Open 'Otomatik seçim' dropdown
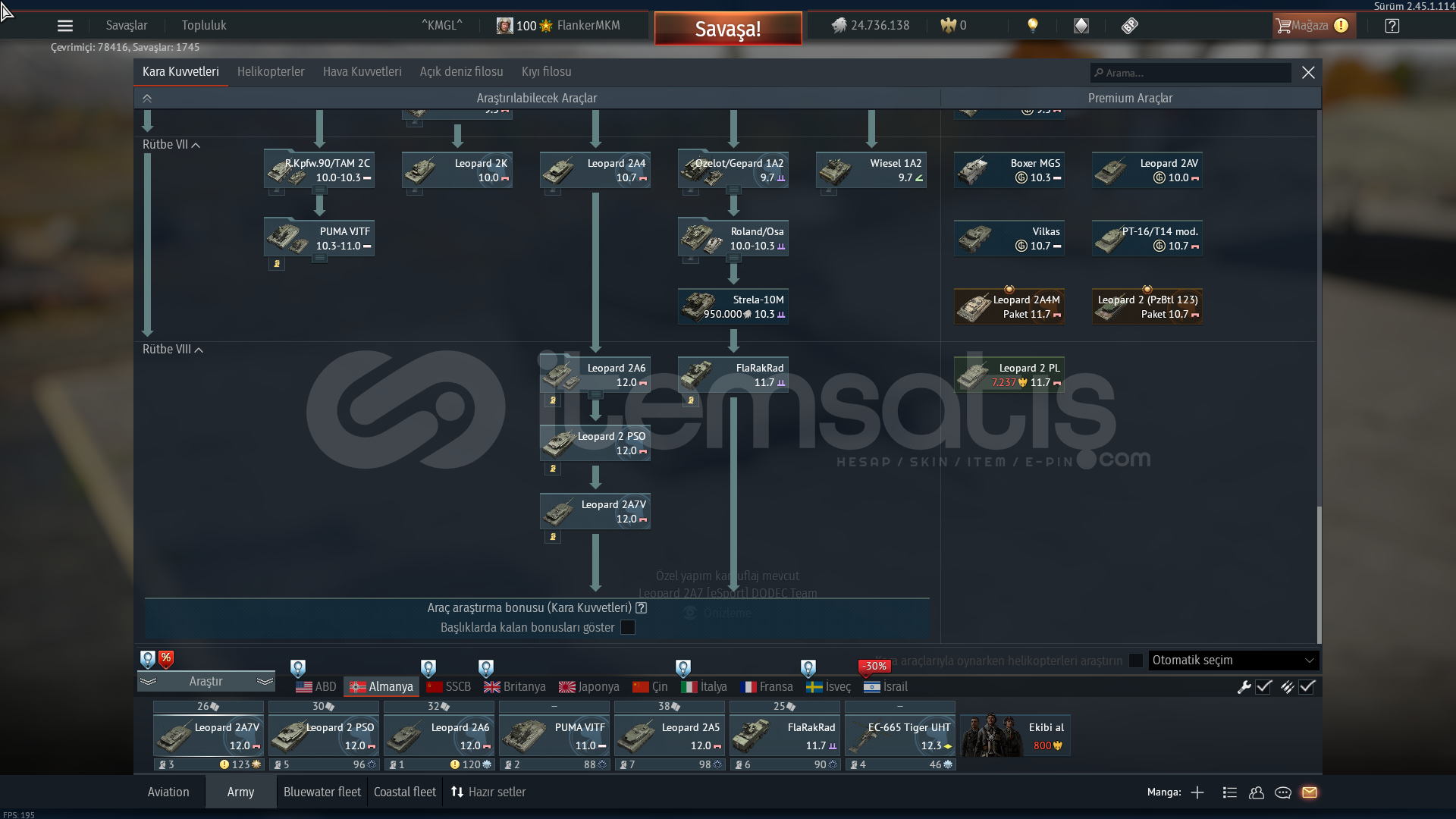 [x=1234, y=661]
